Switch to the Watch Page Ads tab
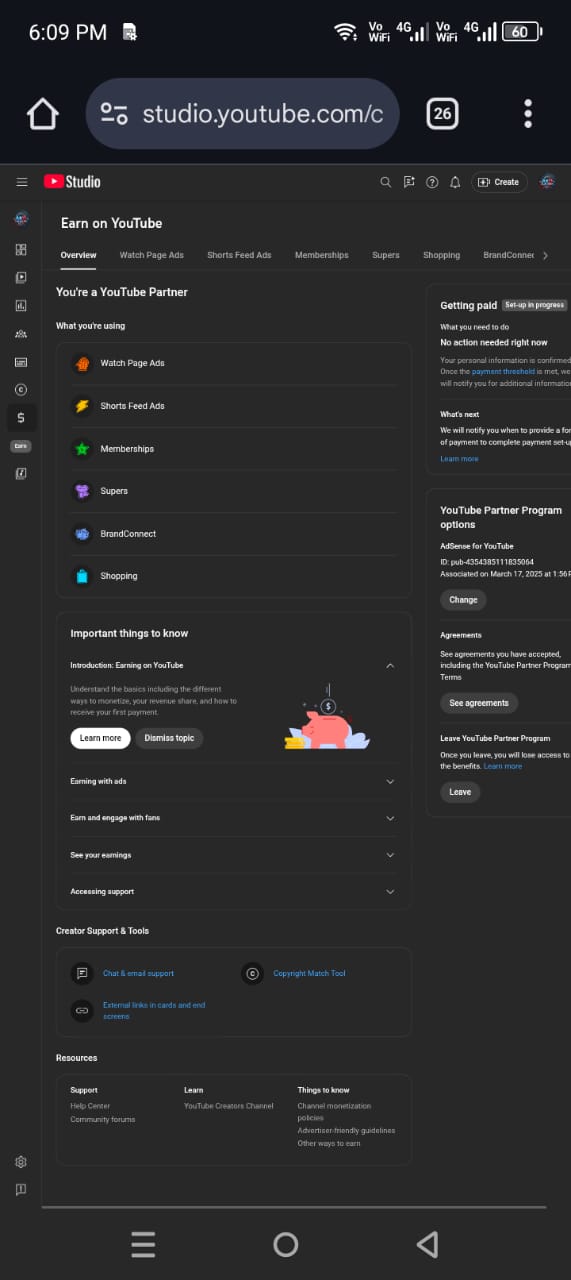571x1280 pixels. click(x=152, y=255)
